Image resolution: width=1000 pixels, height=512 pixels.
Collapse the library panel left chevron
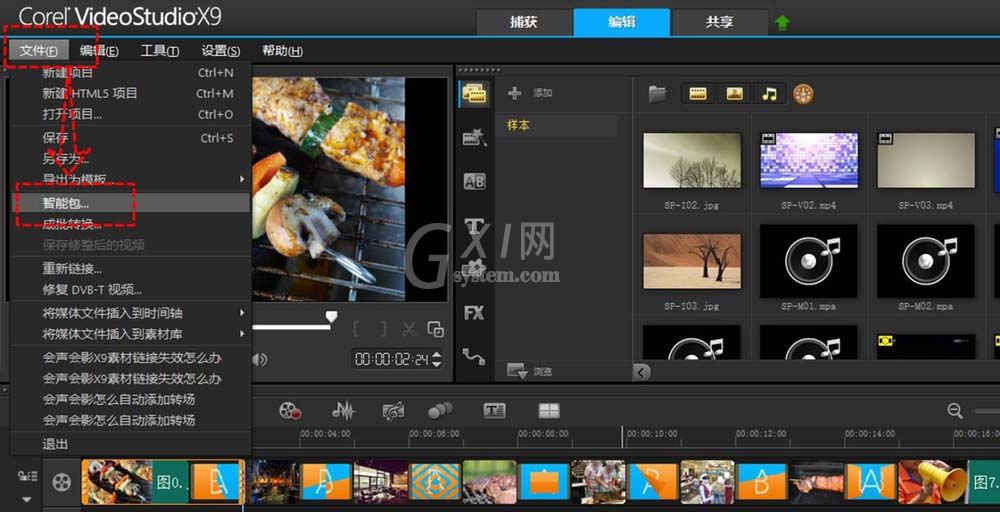pyautogui.click(x=642, y=372)
